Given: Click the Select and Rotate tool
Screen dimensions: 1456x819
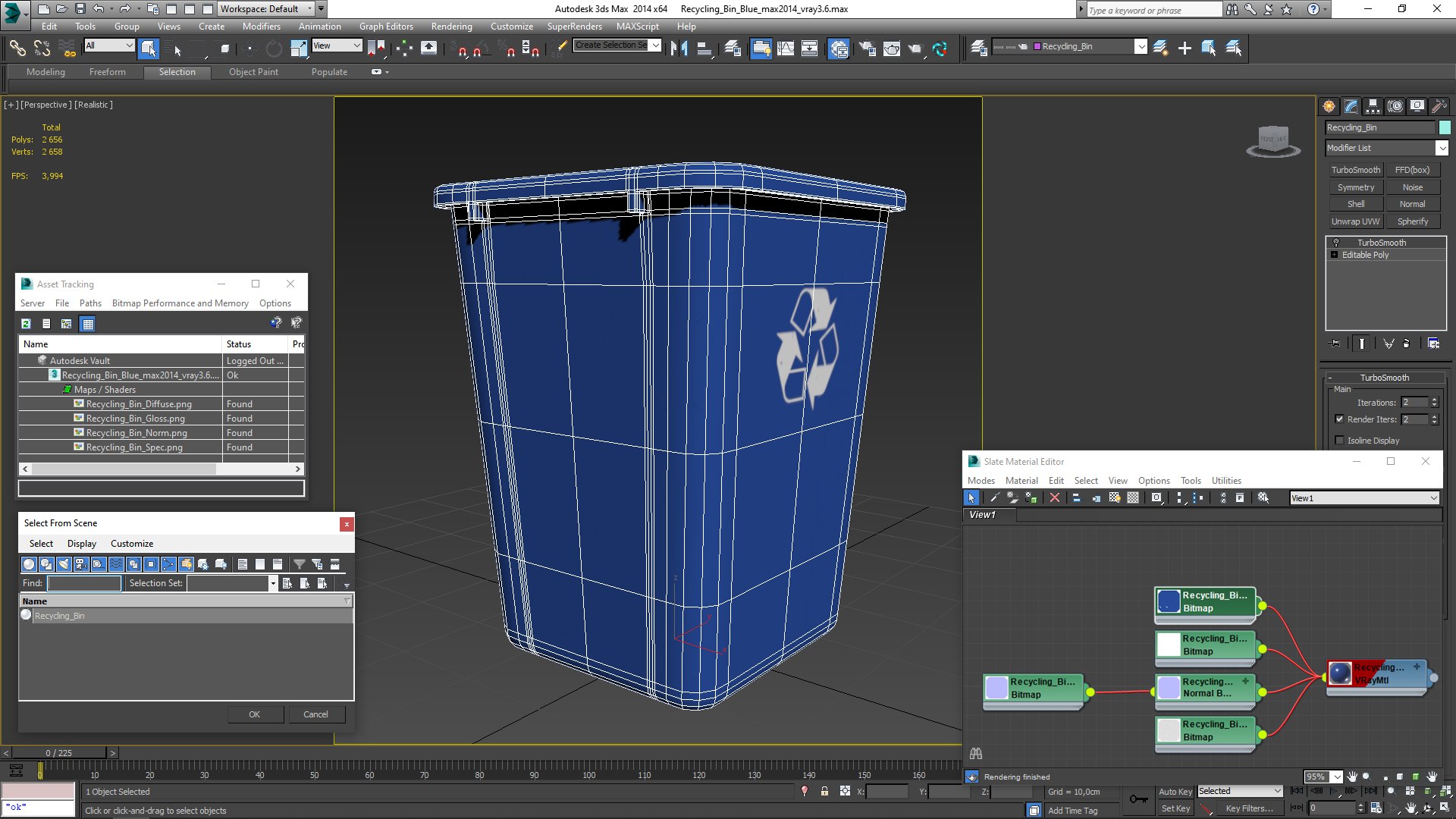Looking at the screenshot, I should (274, 49).
